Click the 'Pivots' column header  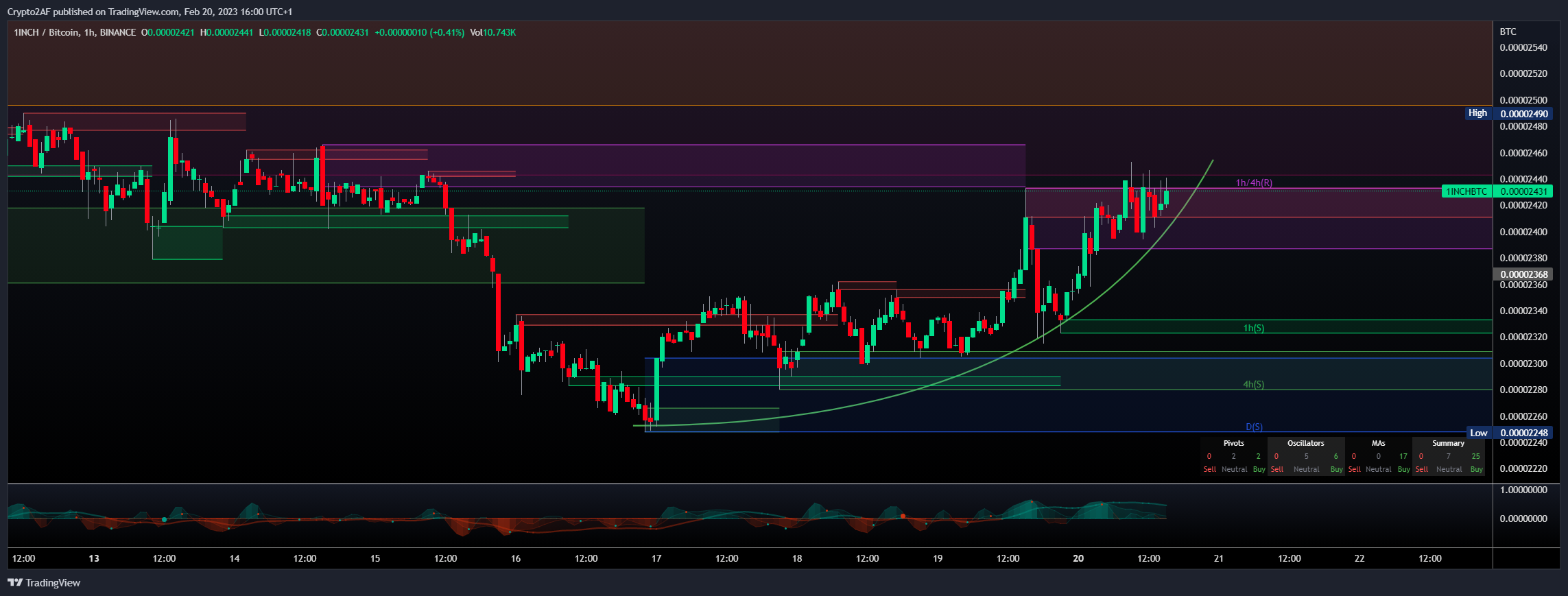click(1234, 443)
